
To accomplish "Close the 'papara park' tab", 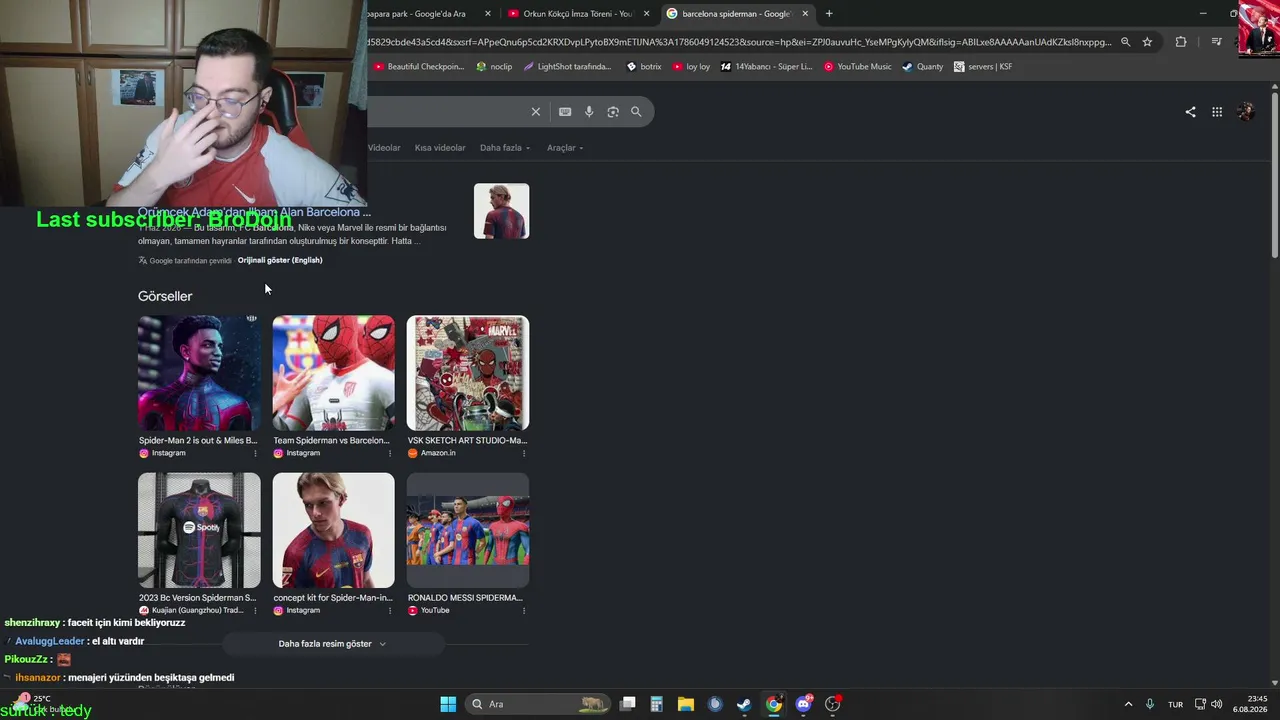I will pos(488,14).
